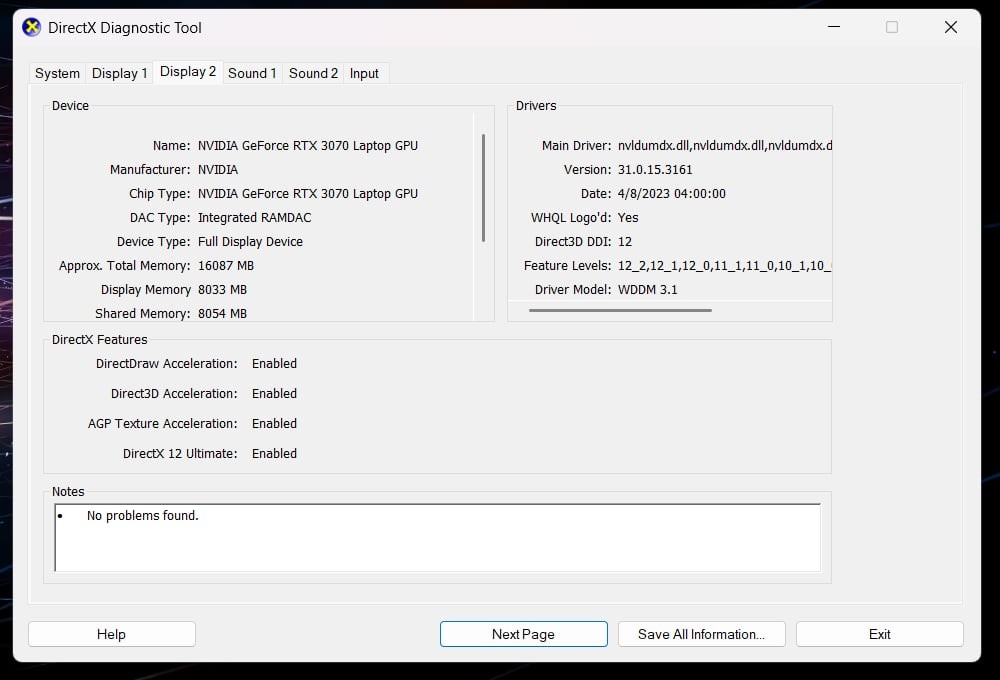Go to the Sound 1 tab
This screenshot has height=680, width=1000.
coord(252,73)
